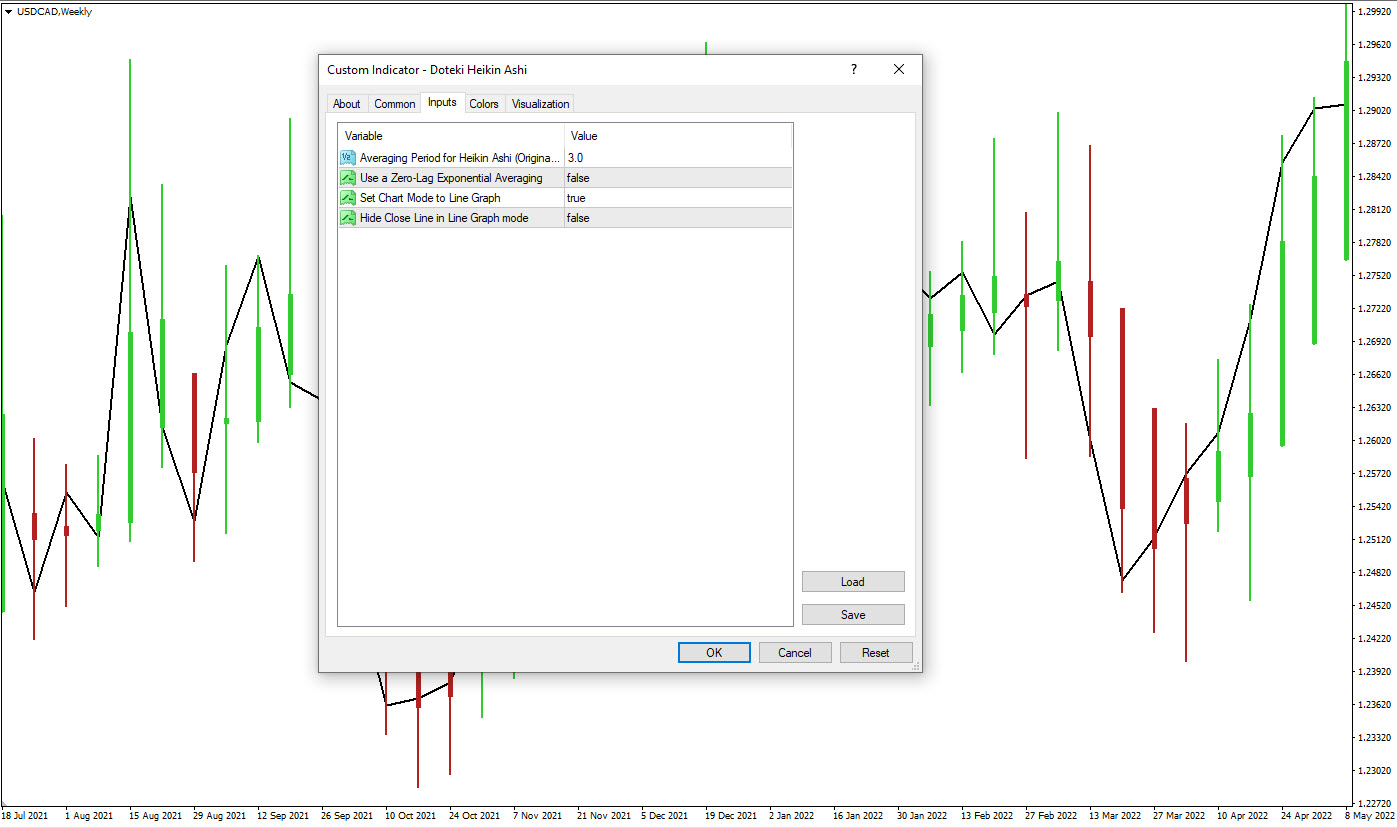The width and height of the screenshot is (1397, 828).
Task: Close the Custom Indicator dialog
Action: point(899,69)
